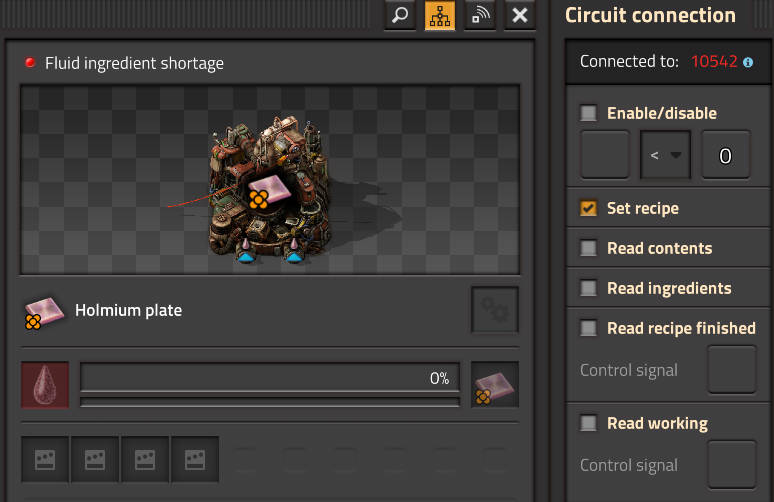Toggle the circuit network button
This screenshot has height=502, width=774.
(440, 15)
